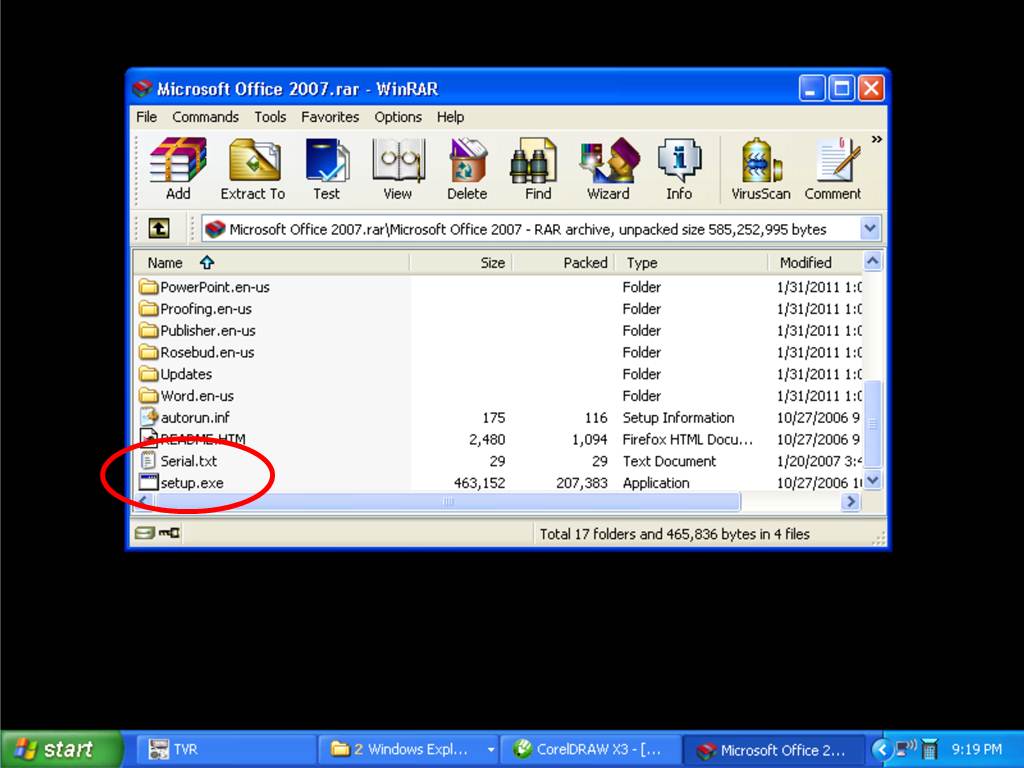Open Windows Explorer taskbar group

pos(408,749)
